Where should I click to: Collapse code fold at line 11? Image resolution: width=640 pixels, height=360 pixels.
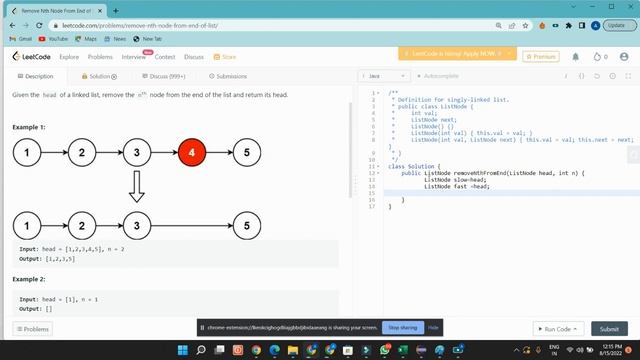pyautogui.click(x=378, y=167)
